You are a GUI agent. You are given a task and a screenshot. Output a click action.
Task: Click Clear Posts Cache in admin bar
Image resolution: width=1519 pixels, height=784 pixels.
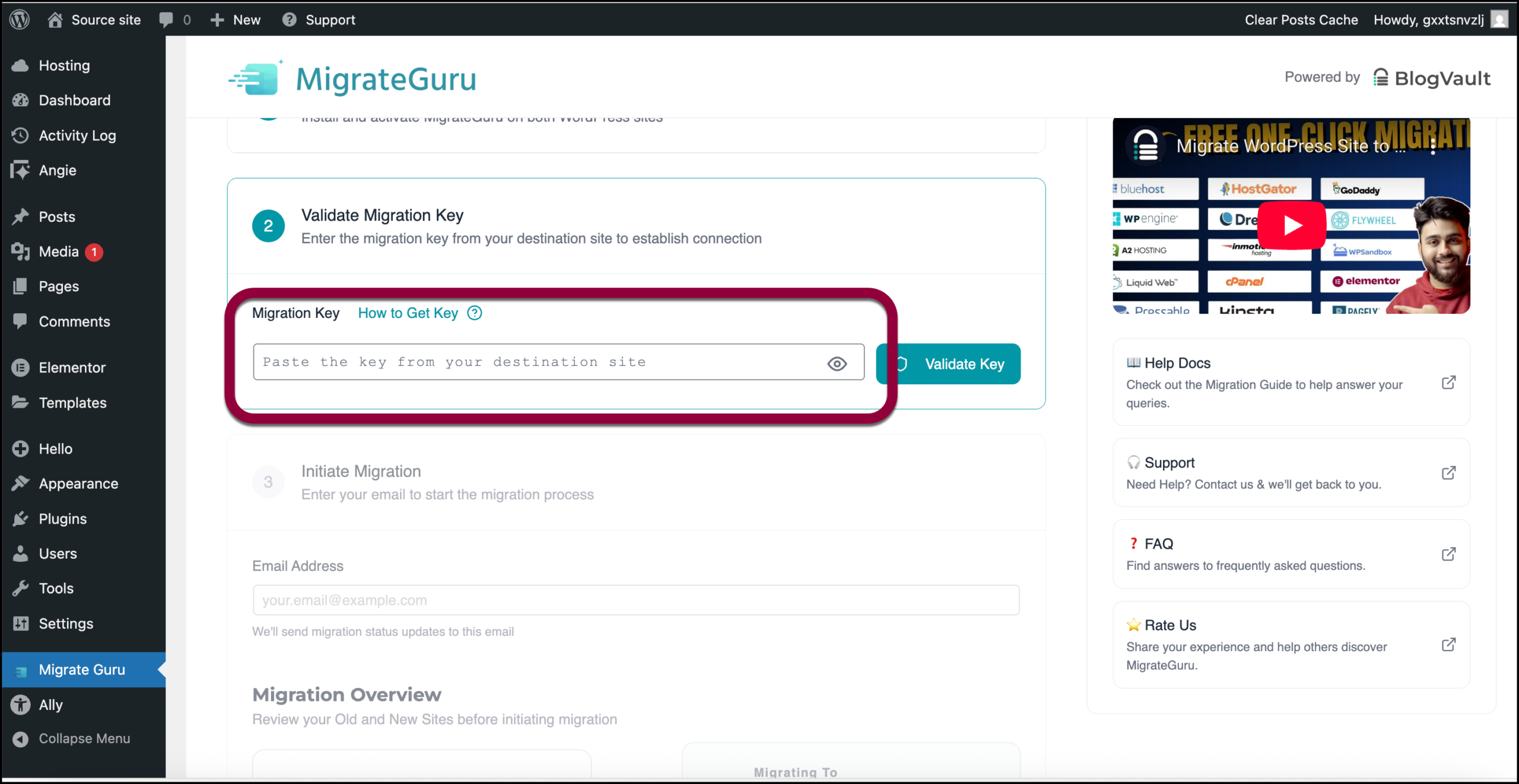(x=1301, y=20)
